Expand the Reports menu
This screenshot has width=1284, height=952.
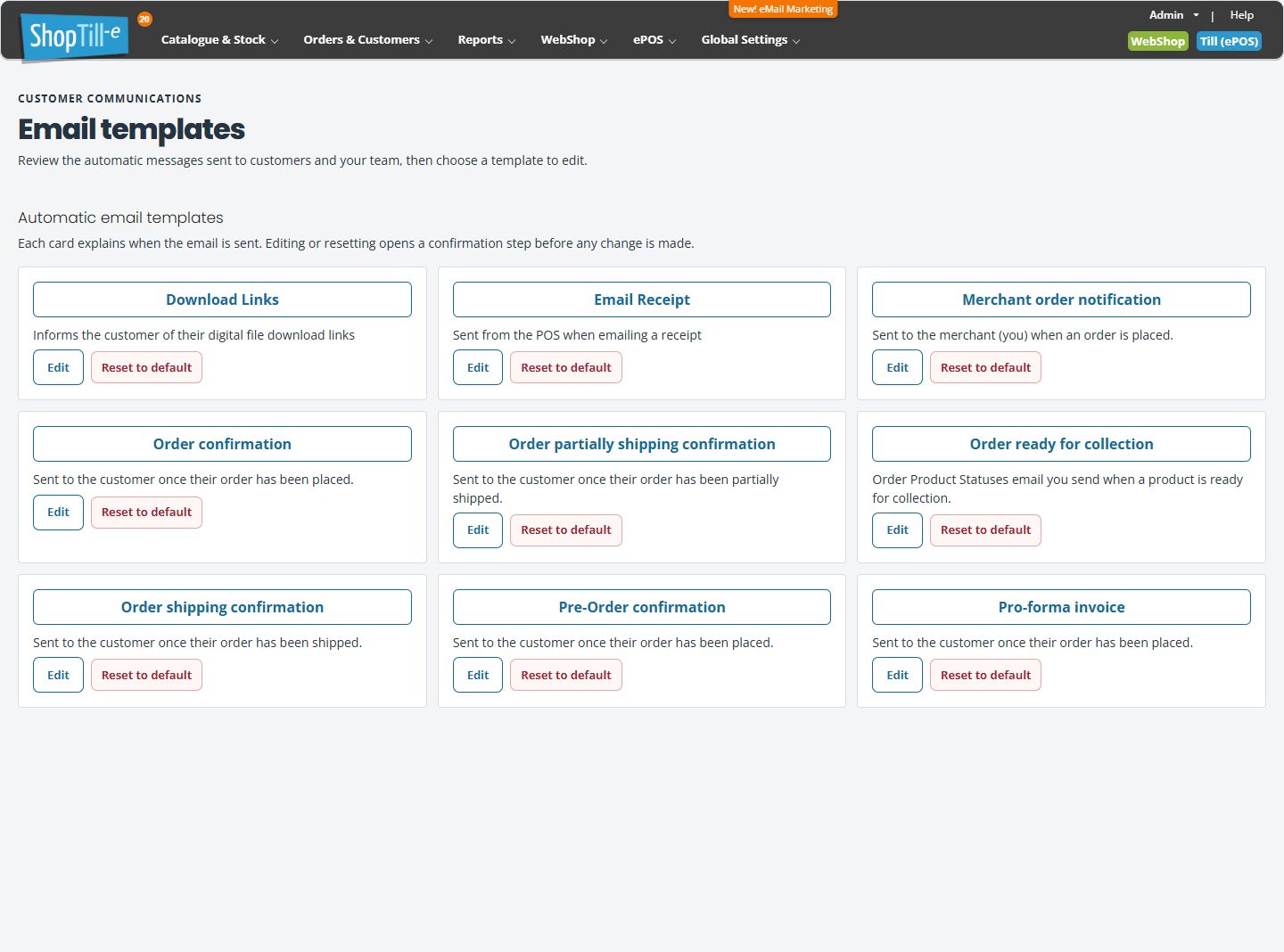[x=486, y=40]
